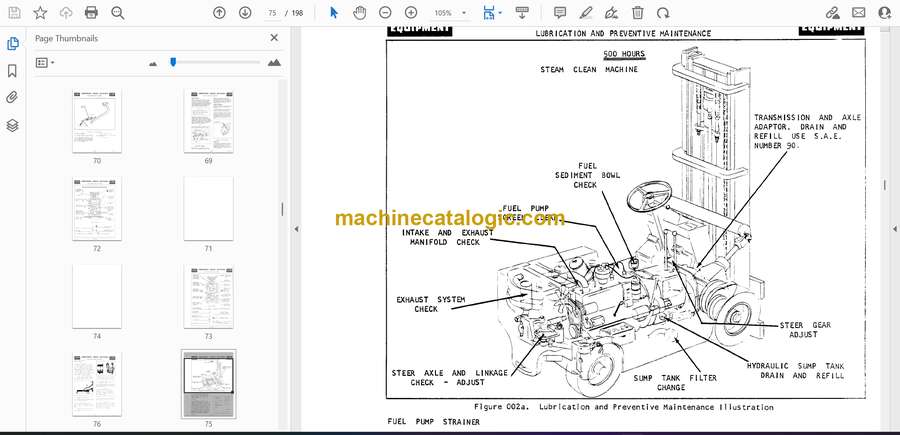Bookmark the file with the star icon

[x=40, y=13]
